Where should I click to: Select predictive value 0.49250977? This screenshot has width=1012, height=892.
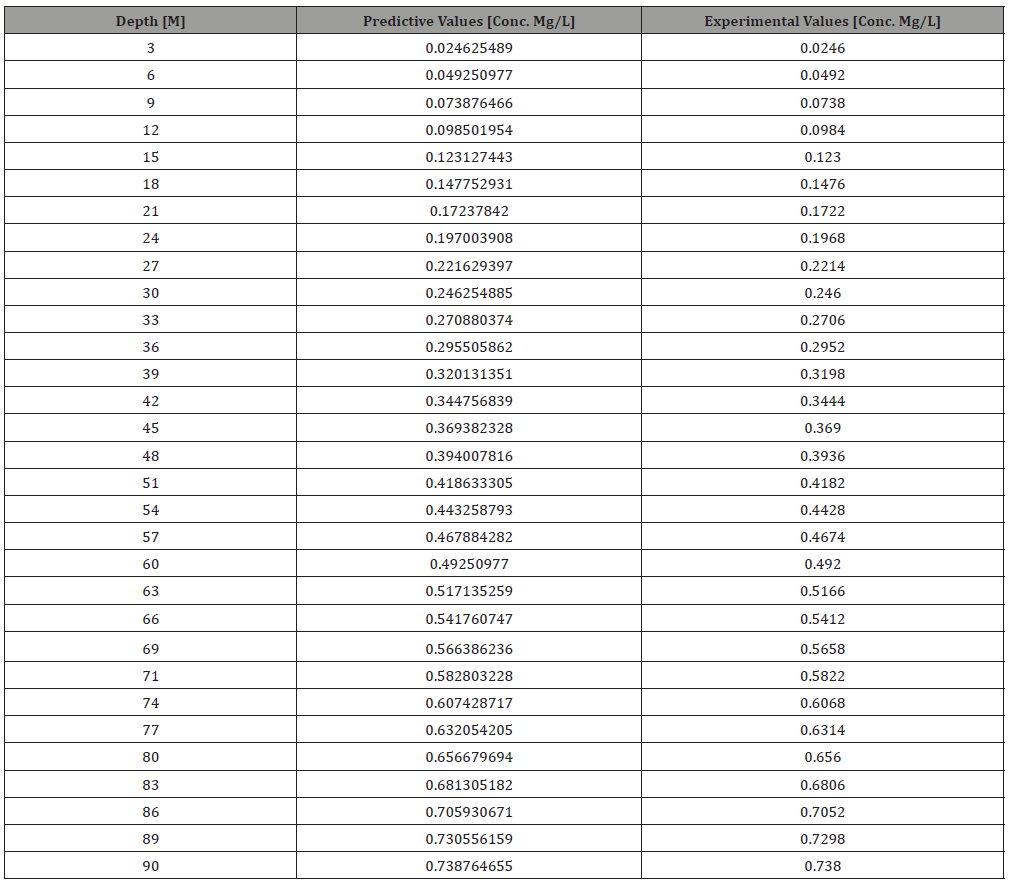469,565
